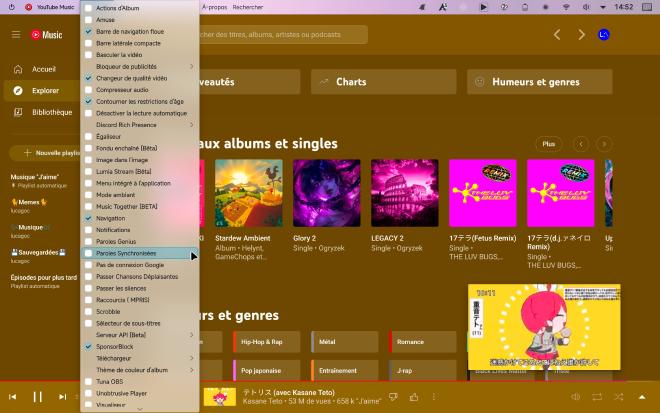The image size is (660, 413).
Task: Enable the Amuse plugin checkbox
Action: click(88, 20)
